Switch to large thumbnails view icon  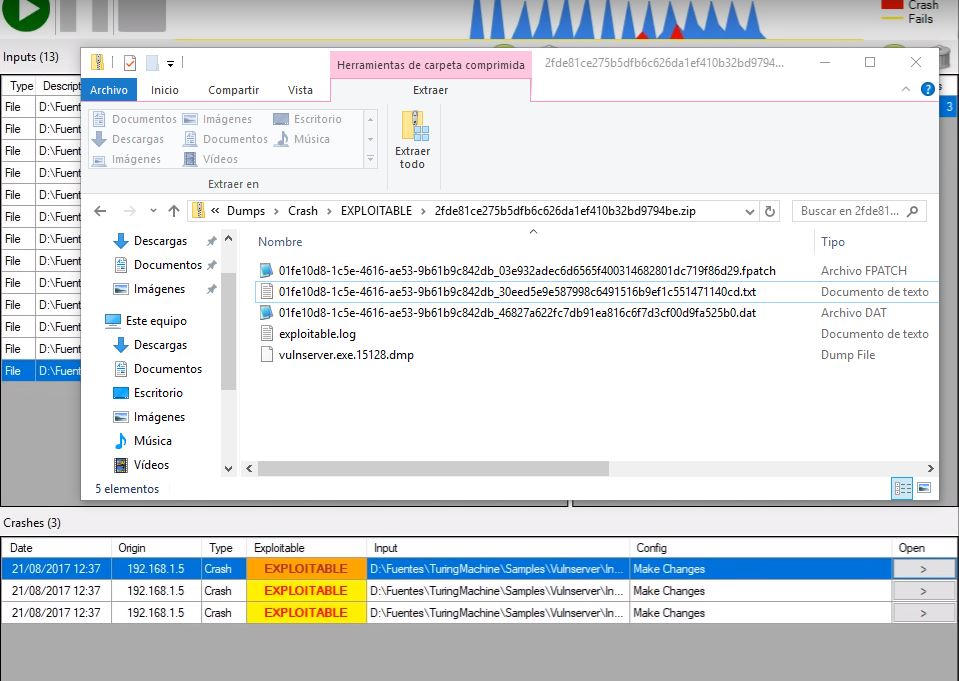point(924,488)
